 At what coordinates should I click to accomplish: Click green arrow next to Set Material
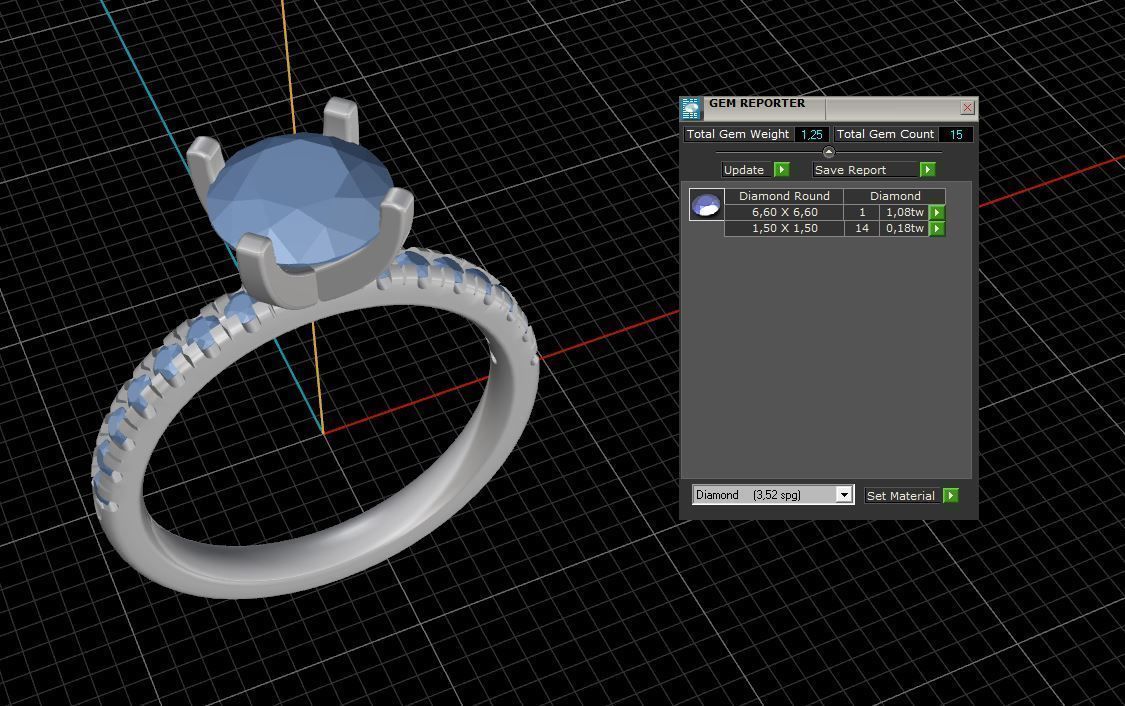[951, 496]
